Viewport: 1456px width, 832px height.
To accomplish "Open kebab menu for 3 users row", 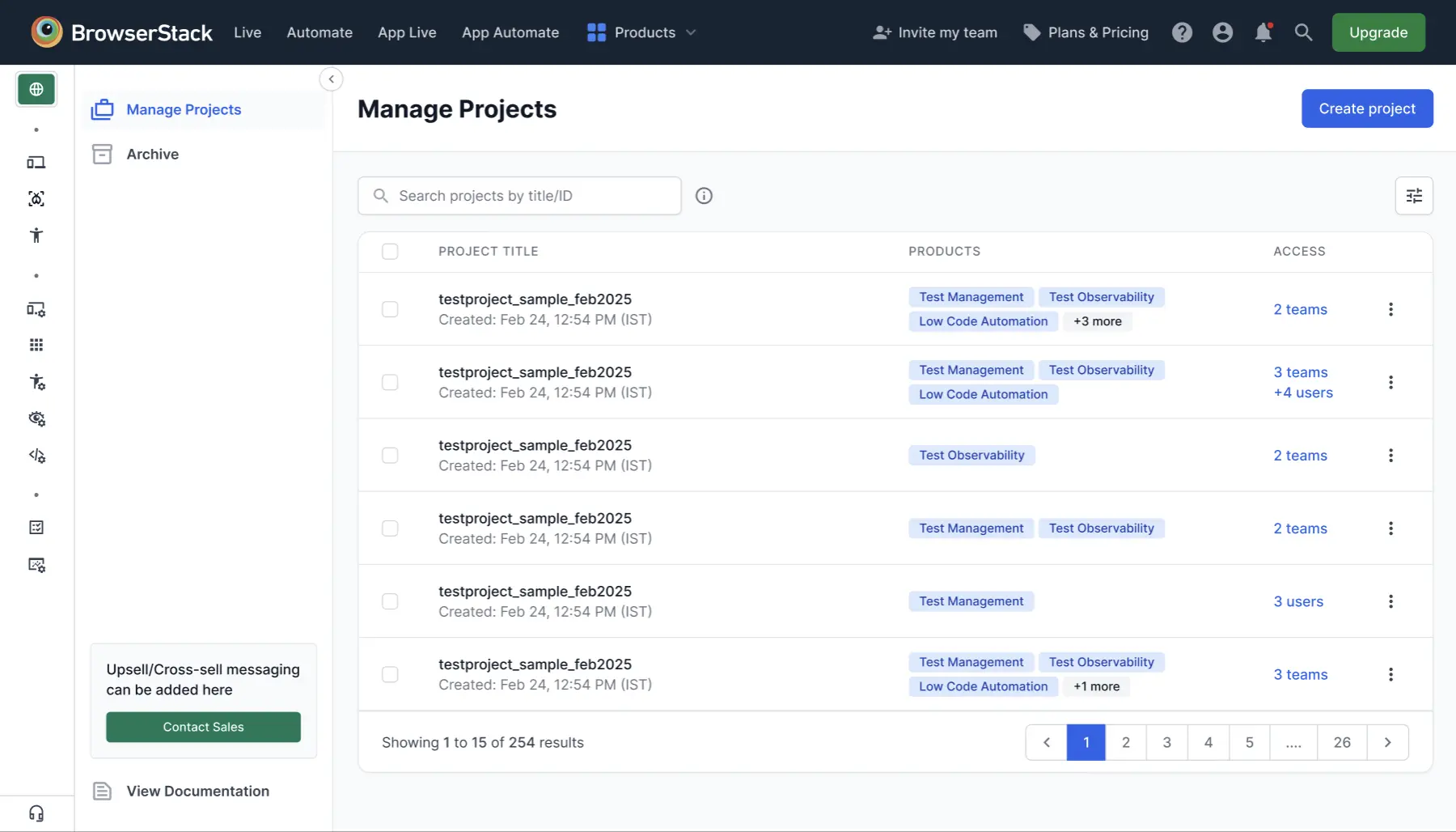I will (x=1390, y=601).
